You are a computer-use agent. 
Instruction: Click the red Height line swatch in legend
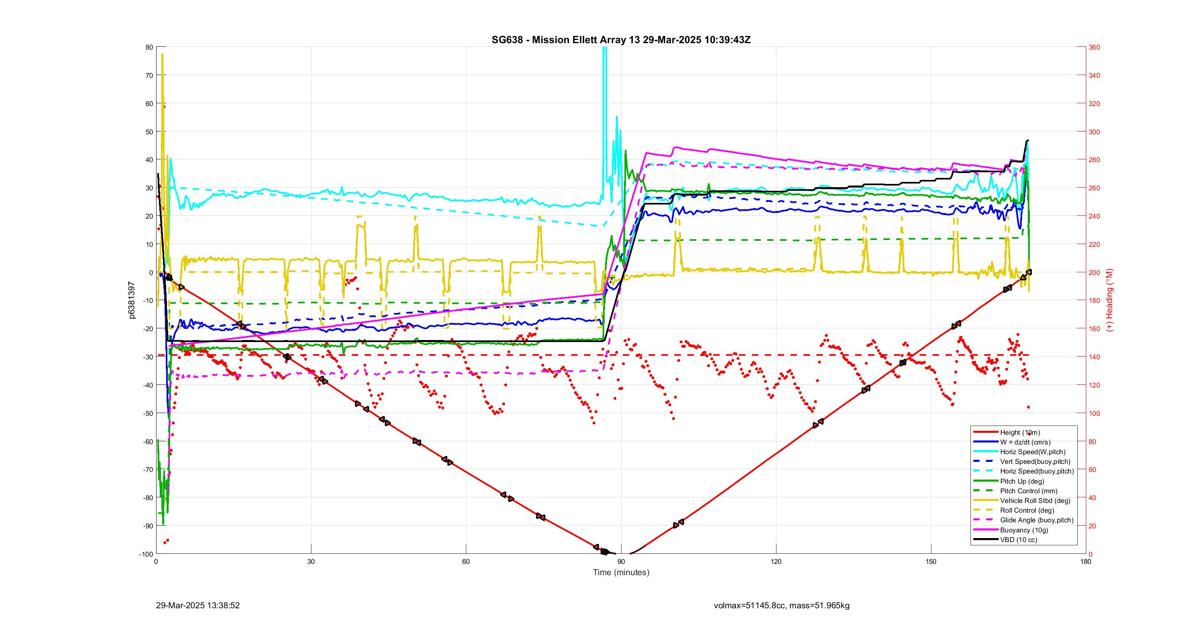tap(985, 432)
